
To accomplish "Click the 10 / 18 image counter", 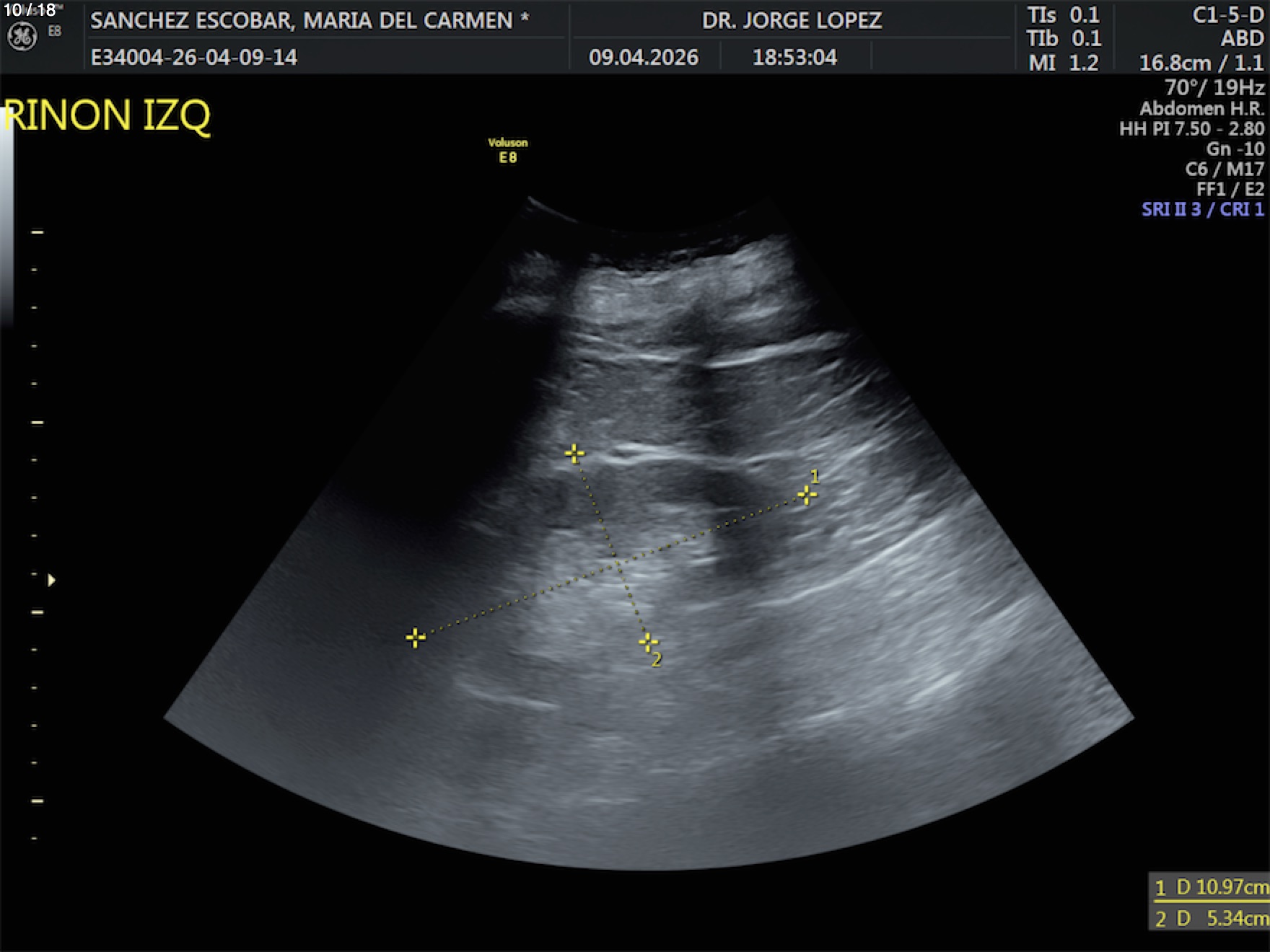I will [30, 10].
